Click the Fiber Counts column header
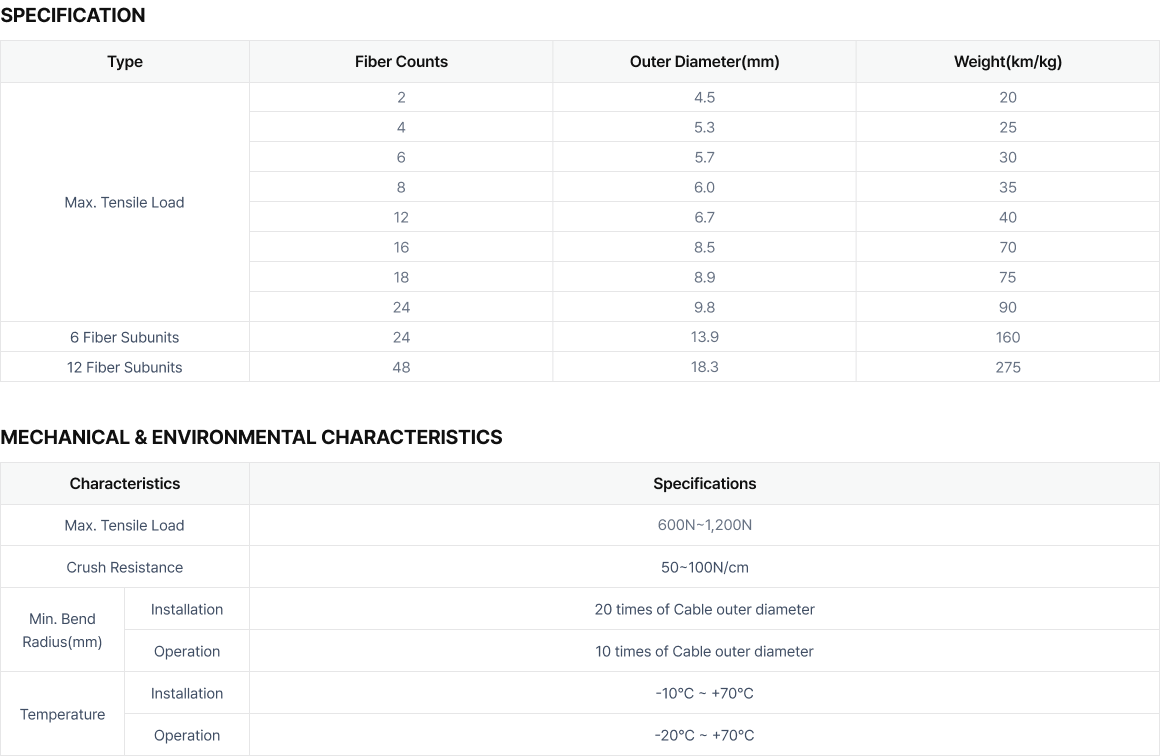The width and height of the screenshot is (1160, 756). point(401,62)
